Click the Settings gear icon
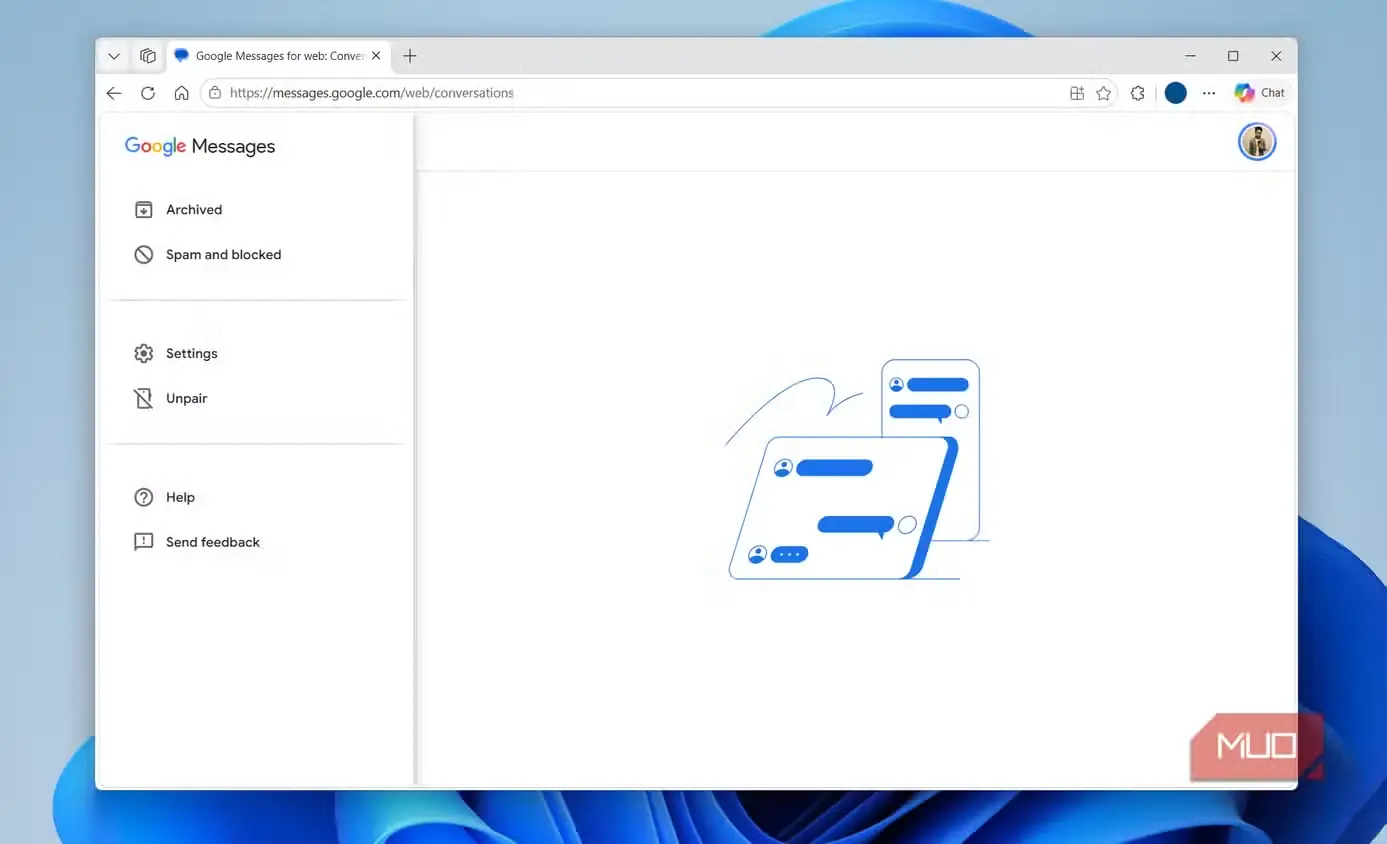 [144, 354]
